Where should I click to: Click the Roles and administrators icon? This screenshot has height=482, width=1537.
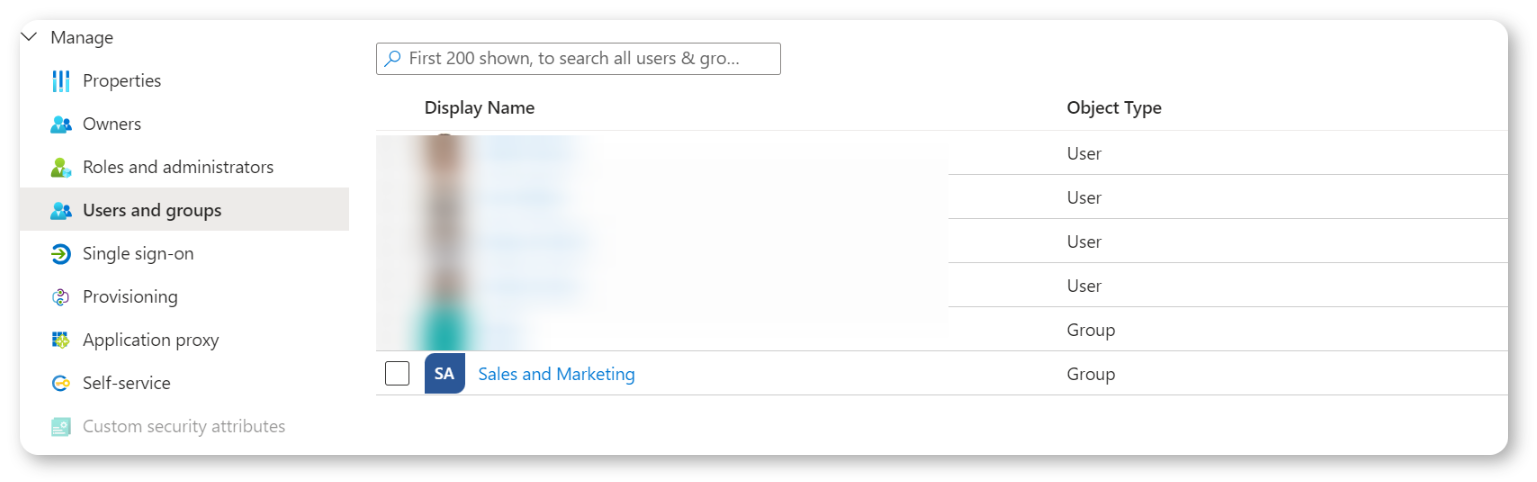61,168
